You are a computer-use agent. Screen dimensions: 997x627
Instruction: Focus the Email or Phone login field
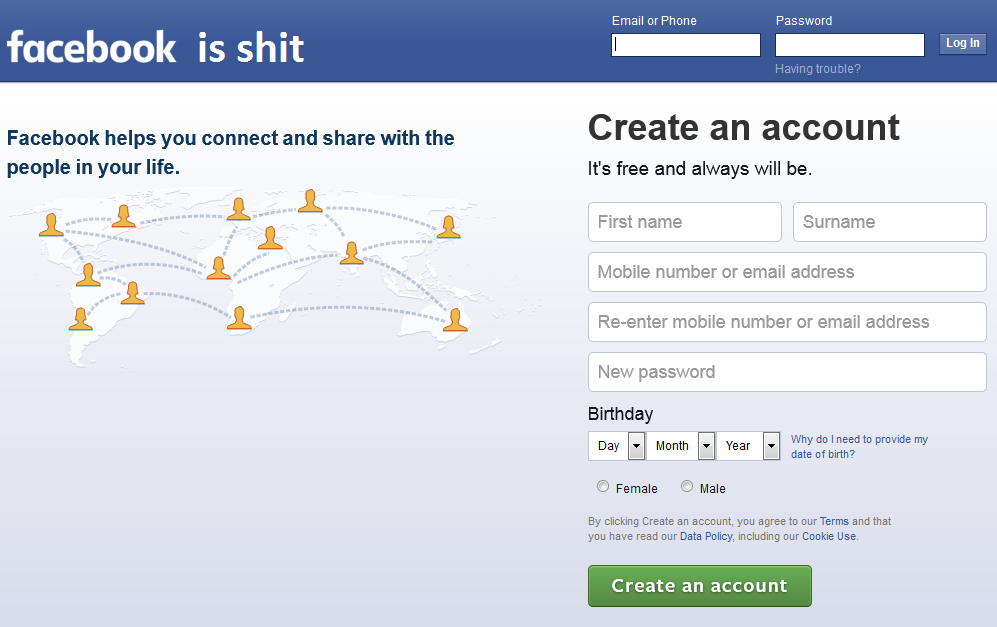click(x=685, y=45)
